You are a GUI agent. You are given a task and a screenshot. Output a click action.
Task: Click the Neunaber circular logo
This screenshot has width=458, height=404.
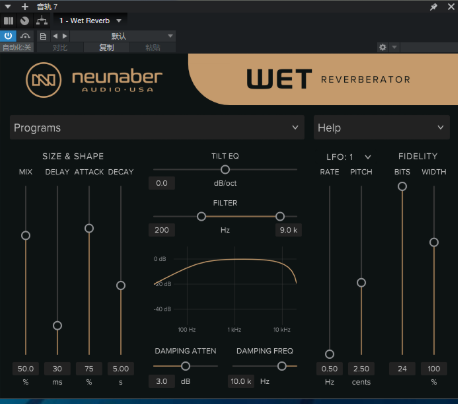point(44,80)
